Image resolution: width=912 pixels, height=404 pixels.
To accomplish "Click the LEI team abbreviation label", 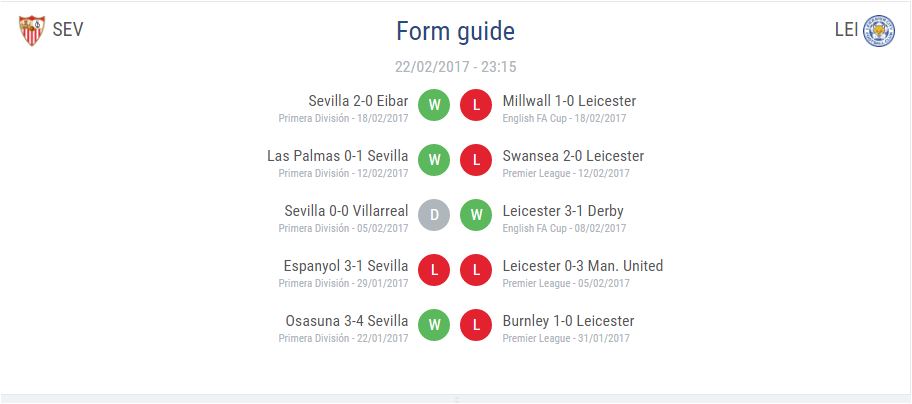I will point(846,30).
